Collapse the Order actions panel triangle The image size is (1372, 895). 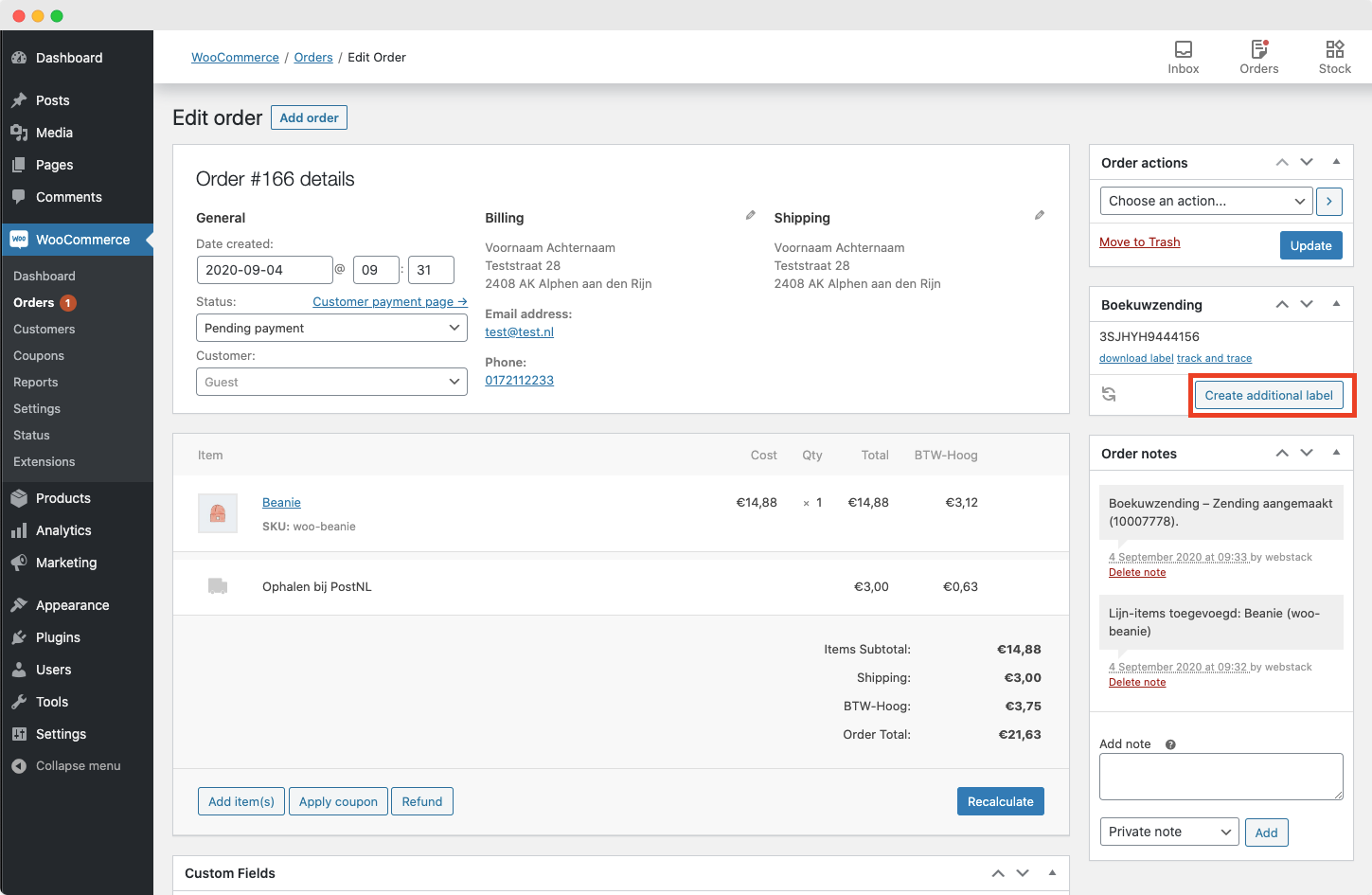[1336, 162]
